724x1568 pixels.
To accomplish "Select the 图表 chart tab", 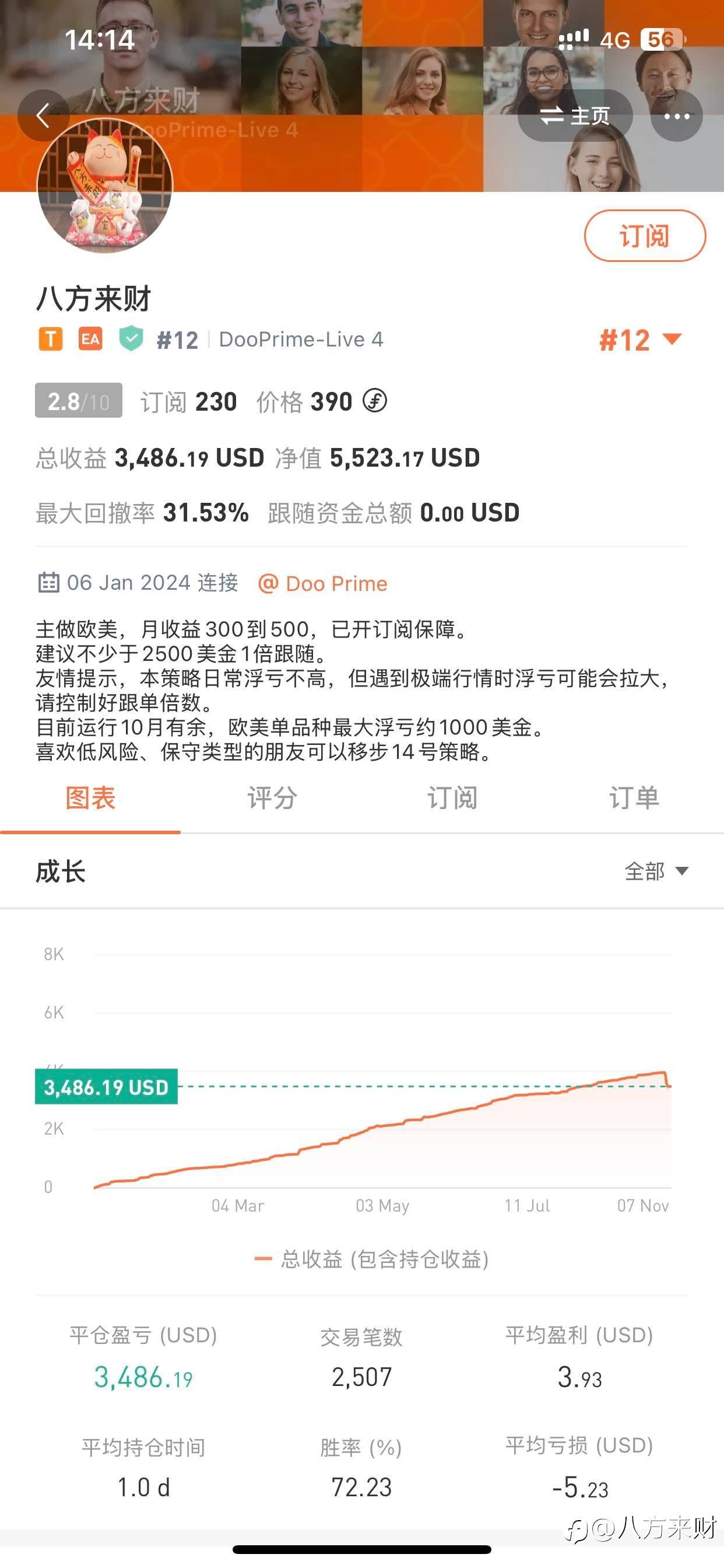I will 90,798.
